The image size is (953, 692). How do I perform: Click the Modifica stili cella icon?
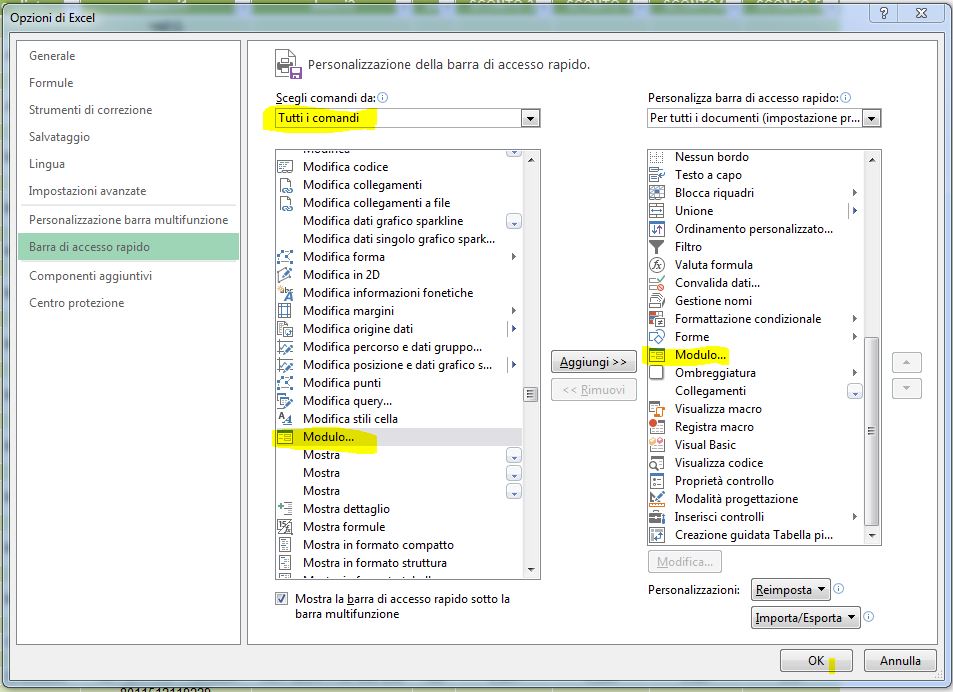tap(285, 419)
